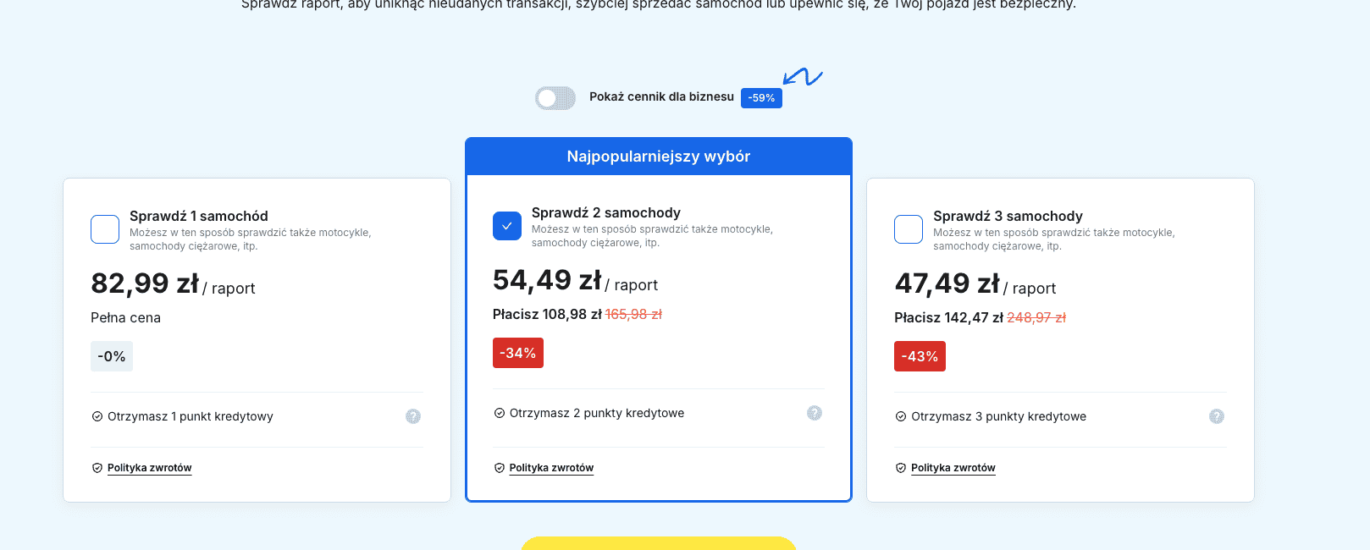The height and width of the screenshot is (550, 1370).
Task: Click check-circle icon next to 3 punkty kredytowe
Action: 901,416
